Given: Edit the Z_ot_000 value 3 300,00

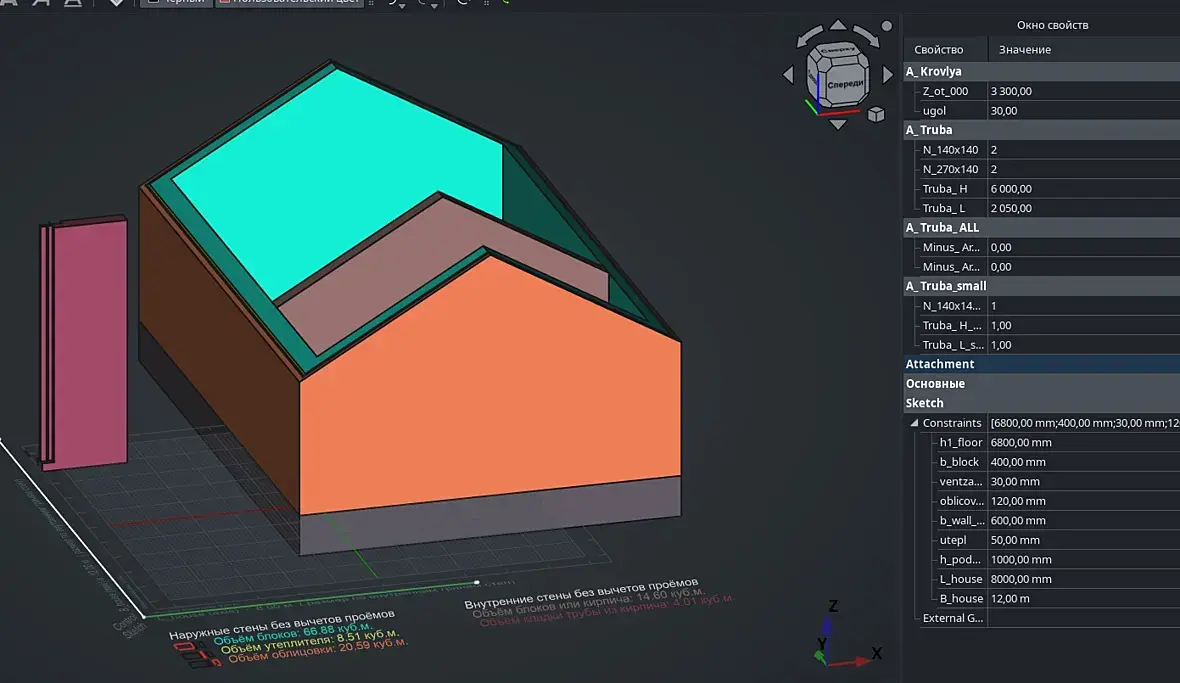Looking at the screenshot, I should point(1084,91).
